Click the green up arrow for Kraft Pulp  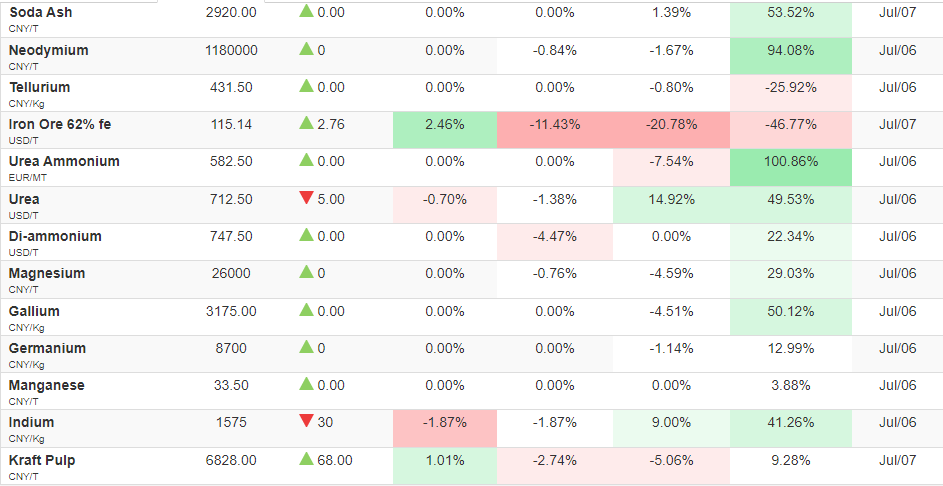(307, 460)
